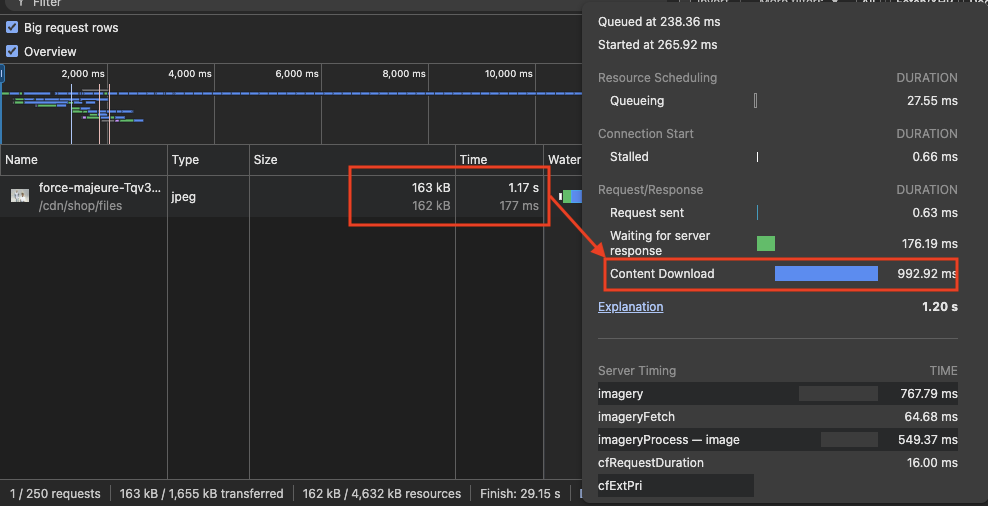988x506 pixels.
Task: Click the 1 / 250 requests status entry
Action: 55,493
